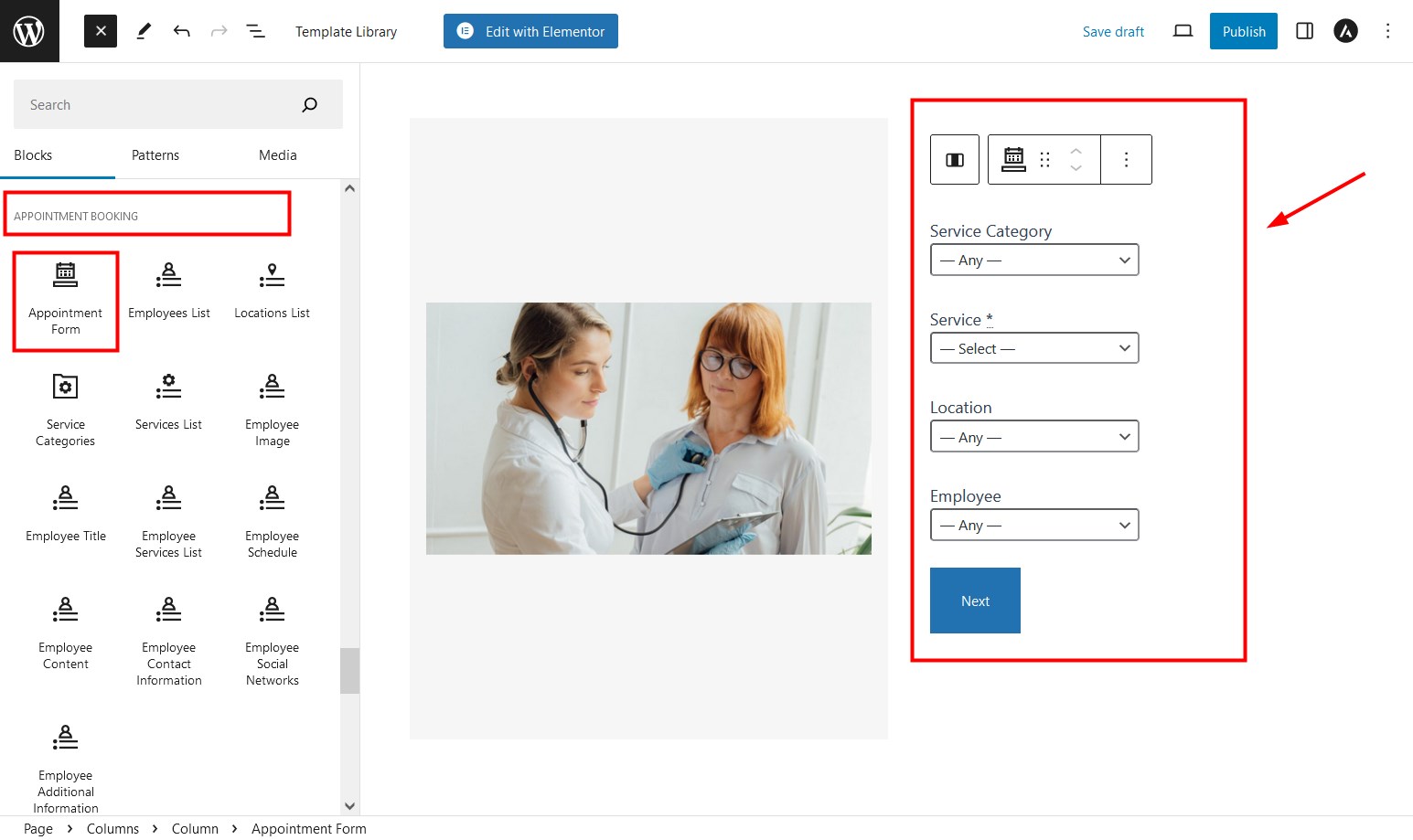The height and width of the screenshot is (840, 1413).
Task: Select the parent Column block button
Action: pyautogui.click(x=955, y=160)
